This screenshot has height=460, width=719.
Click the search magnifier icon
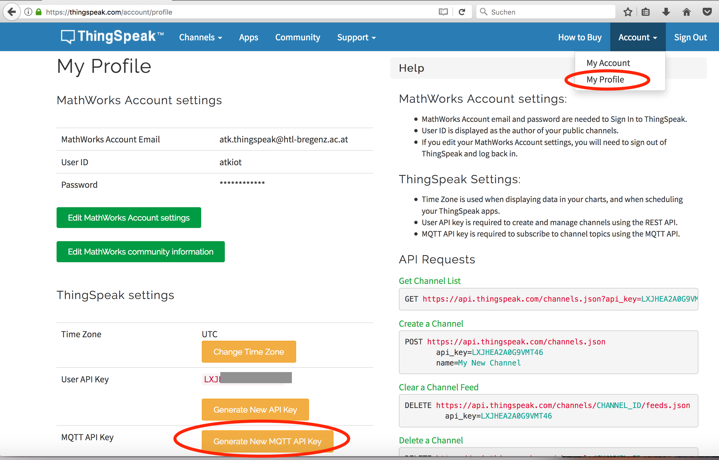483,12
